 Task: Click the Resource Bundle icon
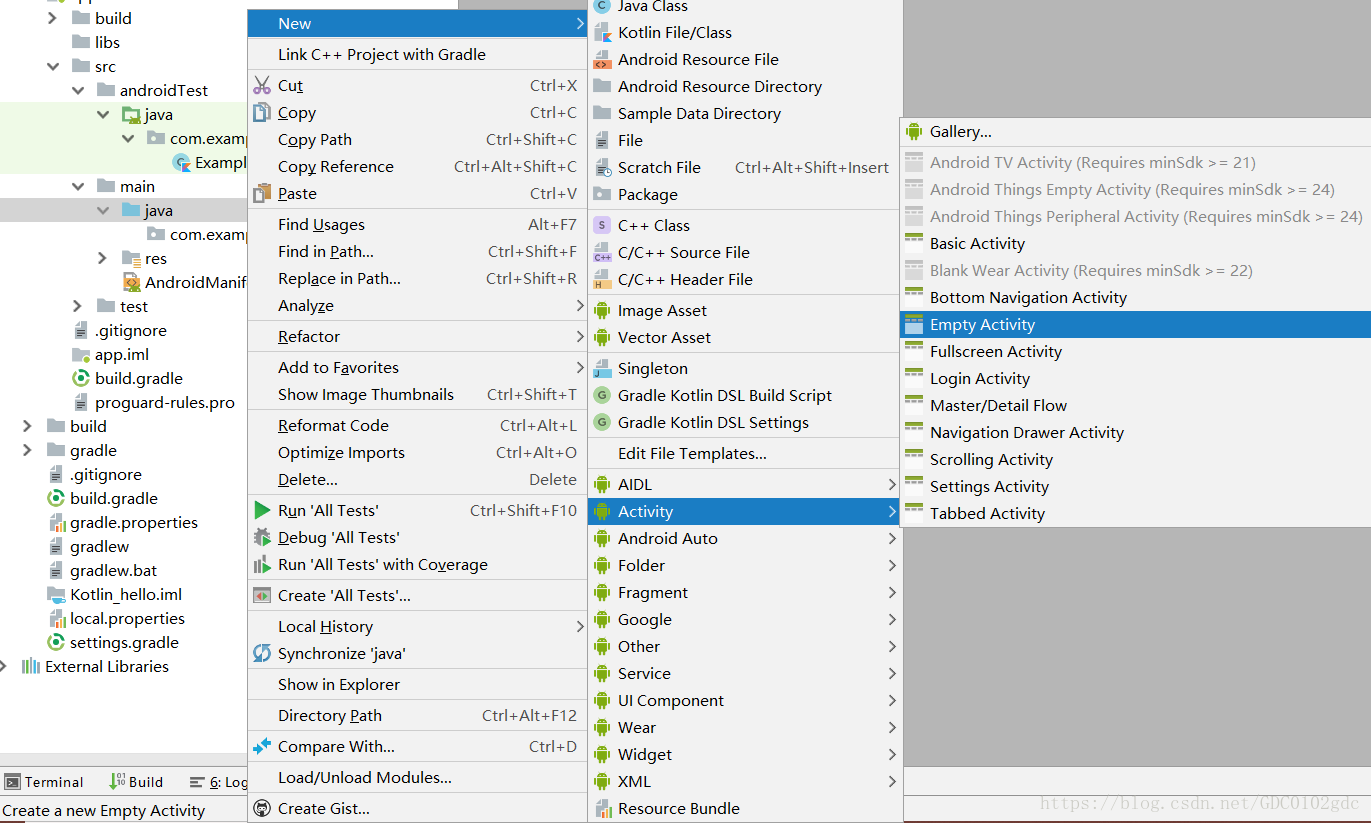point(602,809)
